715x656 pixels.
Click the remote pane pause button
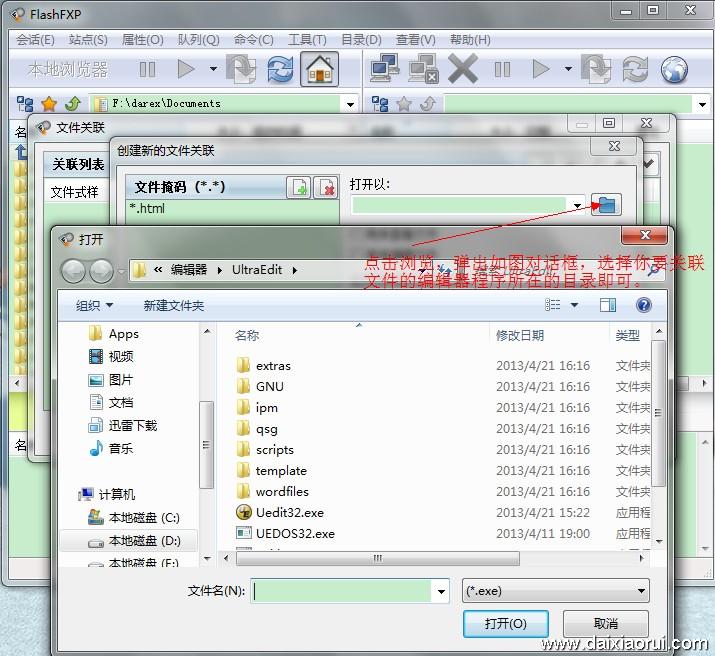point(503,69)
